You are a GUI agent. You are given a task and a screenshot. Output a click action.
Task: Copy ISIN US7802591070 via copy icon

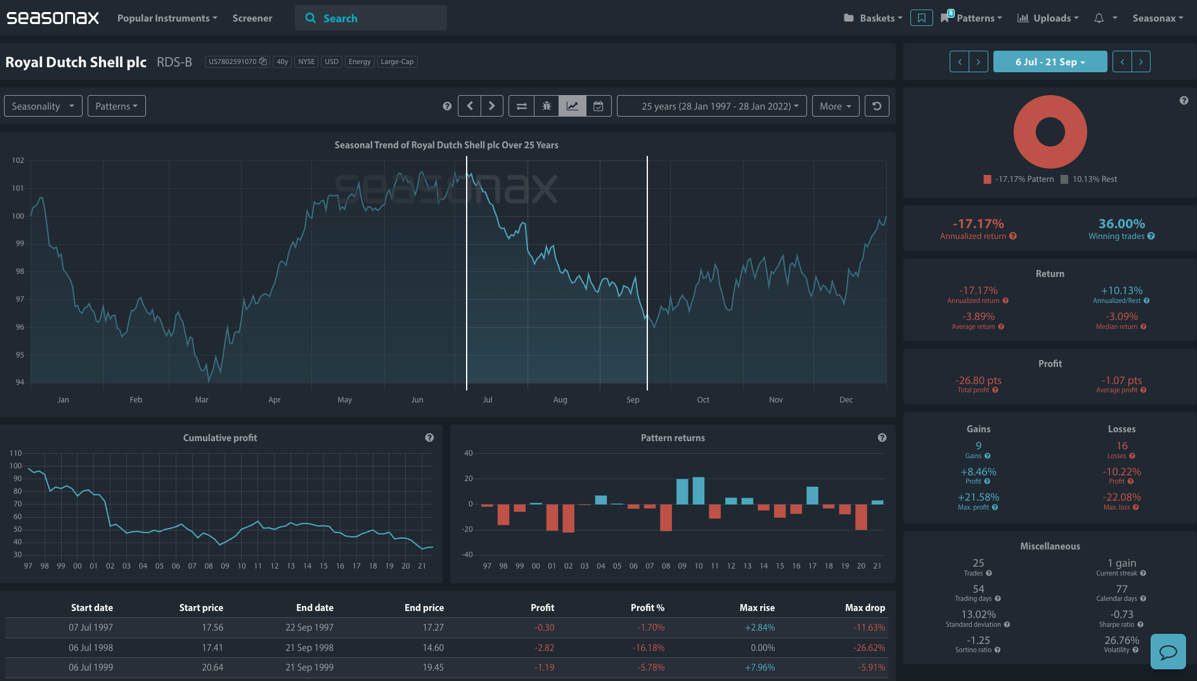click(263, 62)
